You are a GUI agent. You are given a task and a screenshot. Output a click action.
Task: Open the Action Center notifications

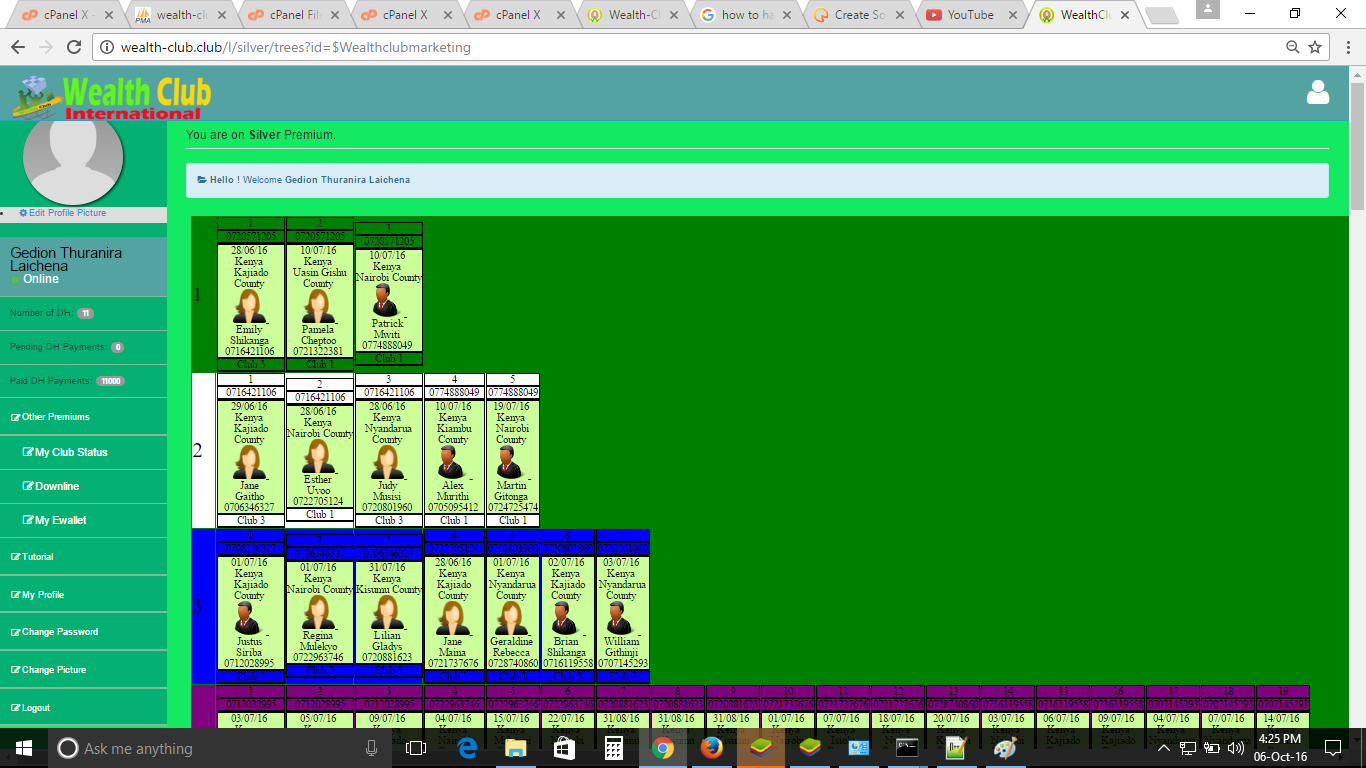[x=1332, y=747]
